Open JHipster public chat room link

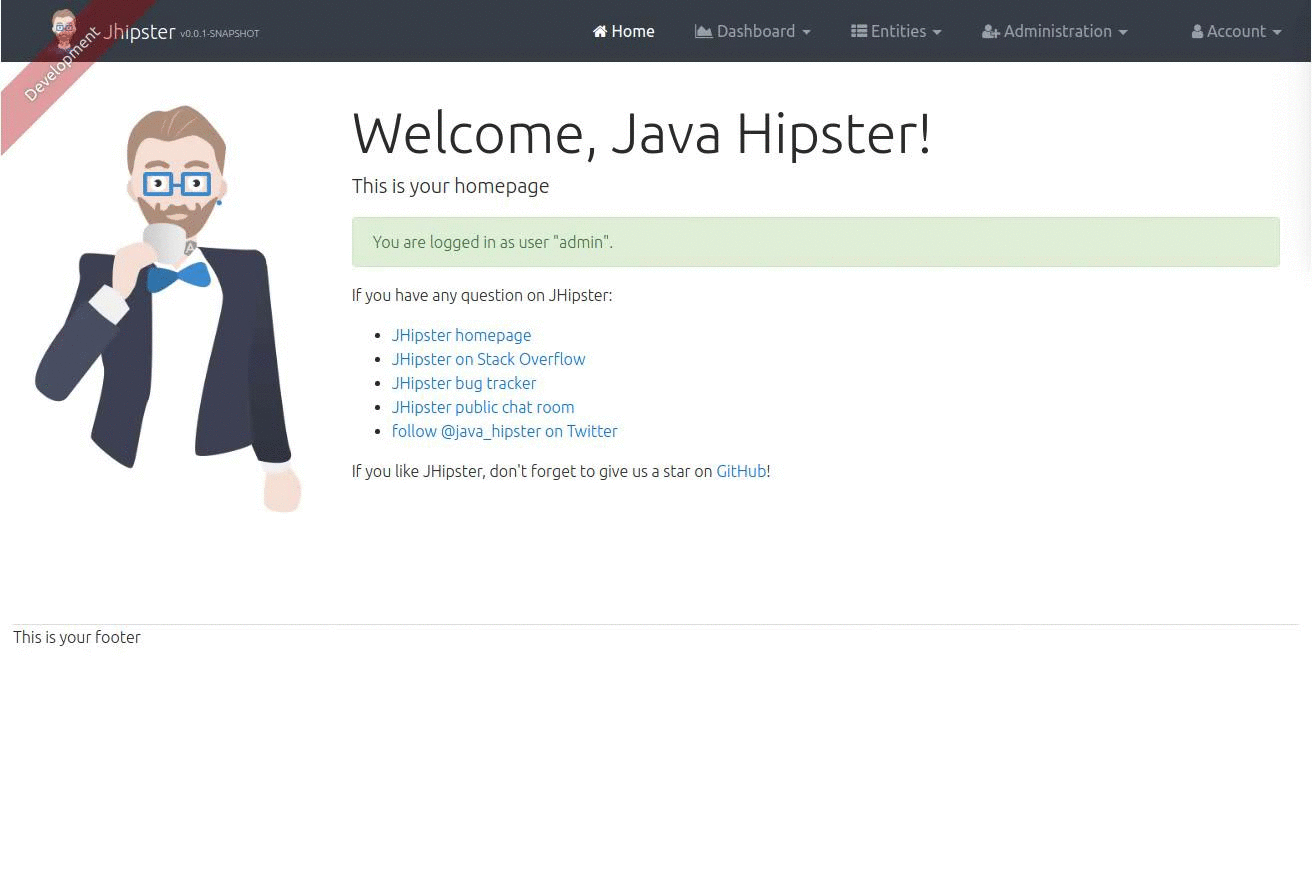[x=483, y=407]
